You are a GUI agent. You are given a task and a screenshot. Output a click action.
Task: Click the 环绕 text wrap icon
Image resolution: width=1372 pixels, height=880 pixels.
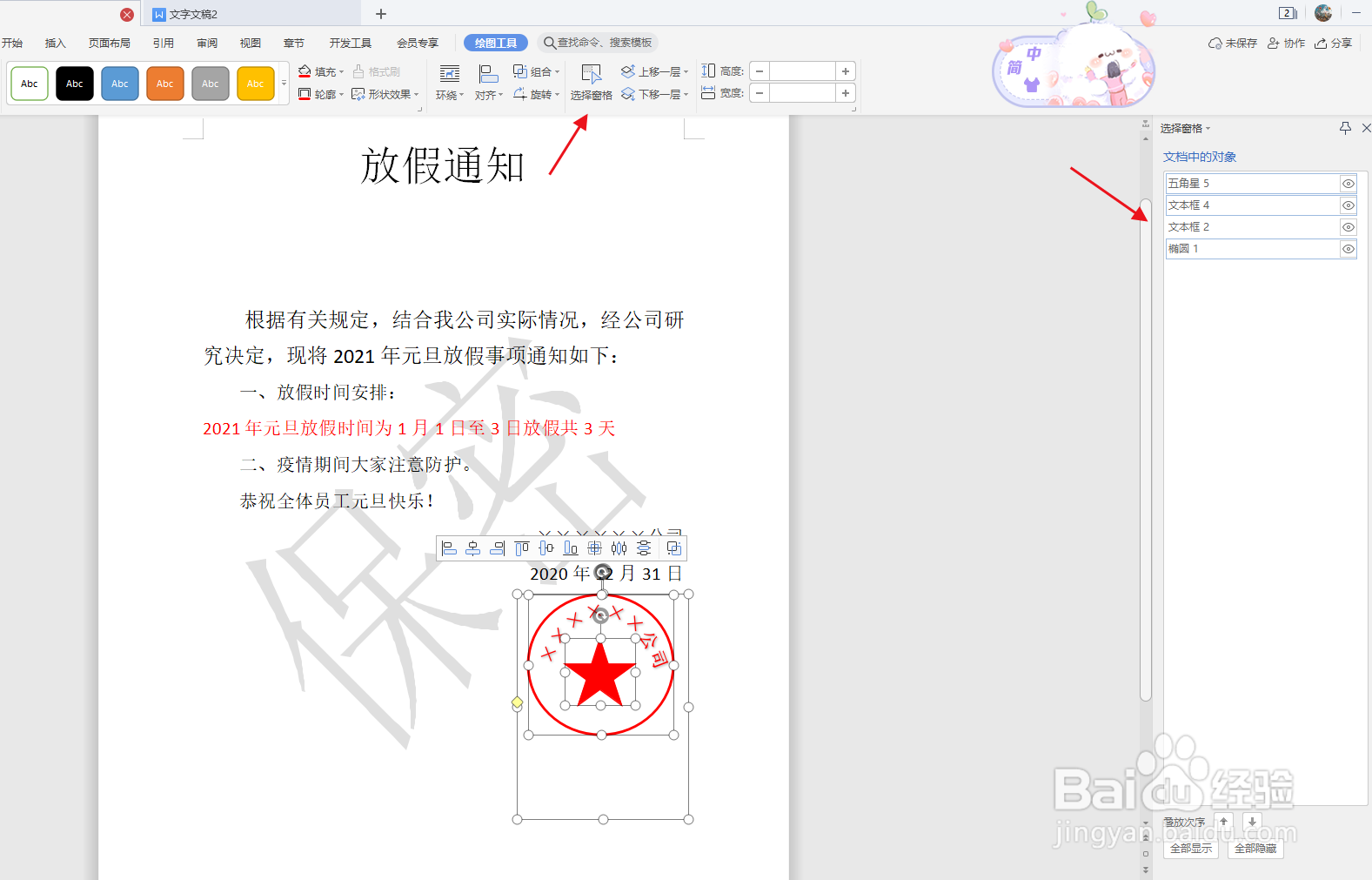click(x=450, y=83)
